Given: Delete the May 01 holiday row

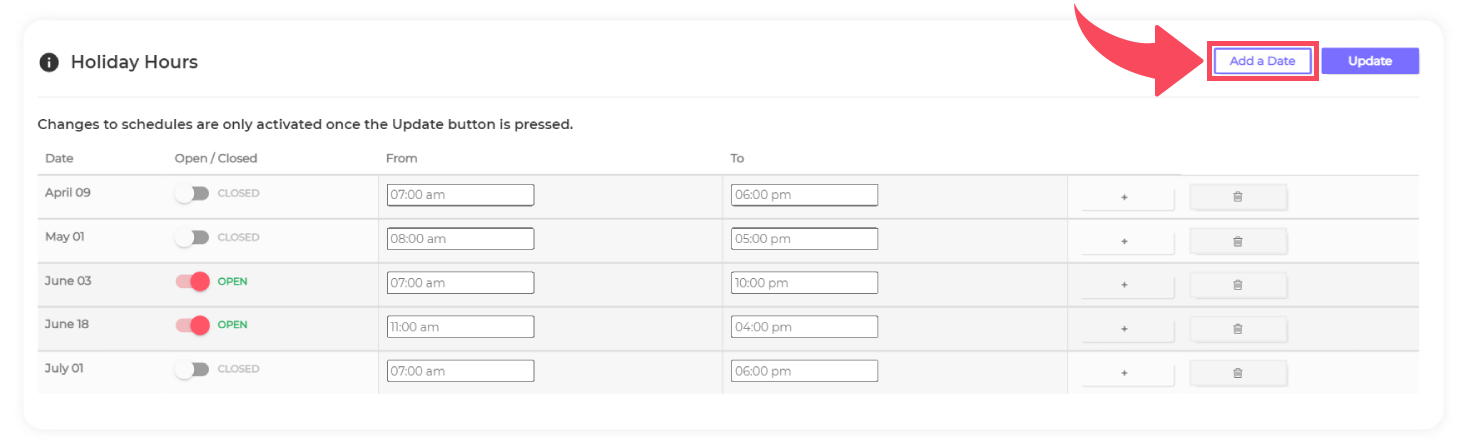Looking at the screenshot, I should pos(1237,241).
